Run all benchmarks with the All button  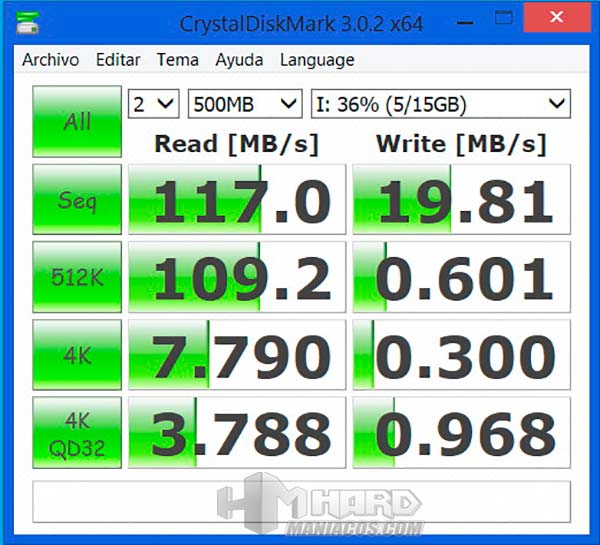[x=77, y=121]
